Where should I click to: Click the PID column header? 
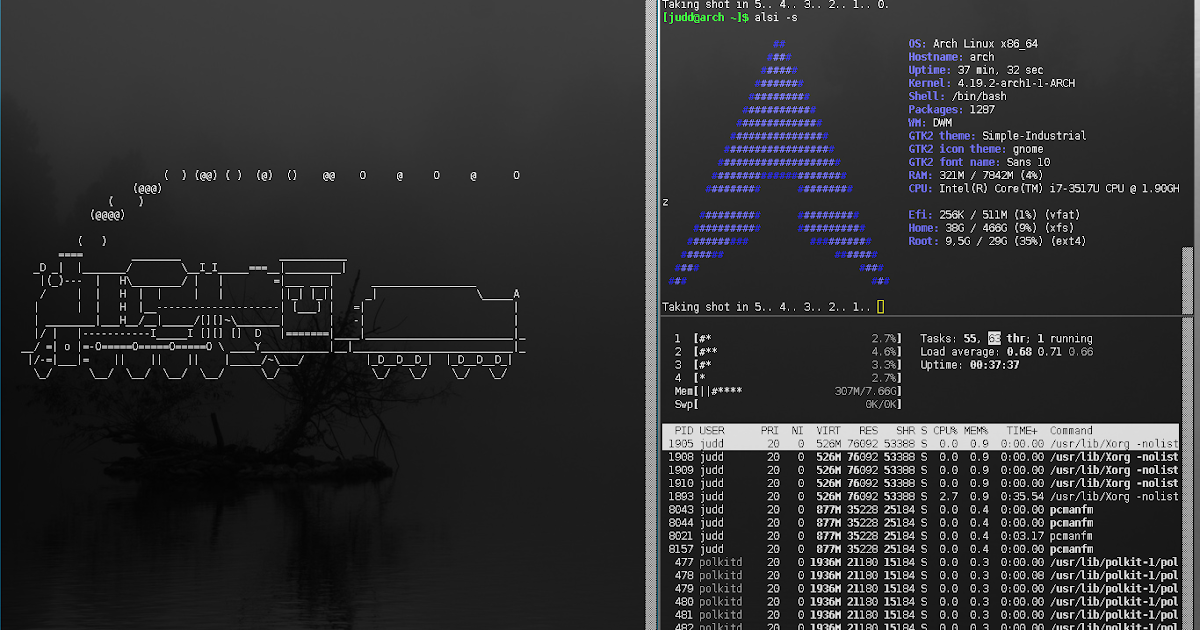(684, 430)
